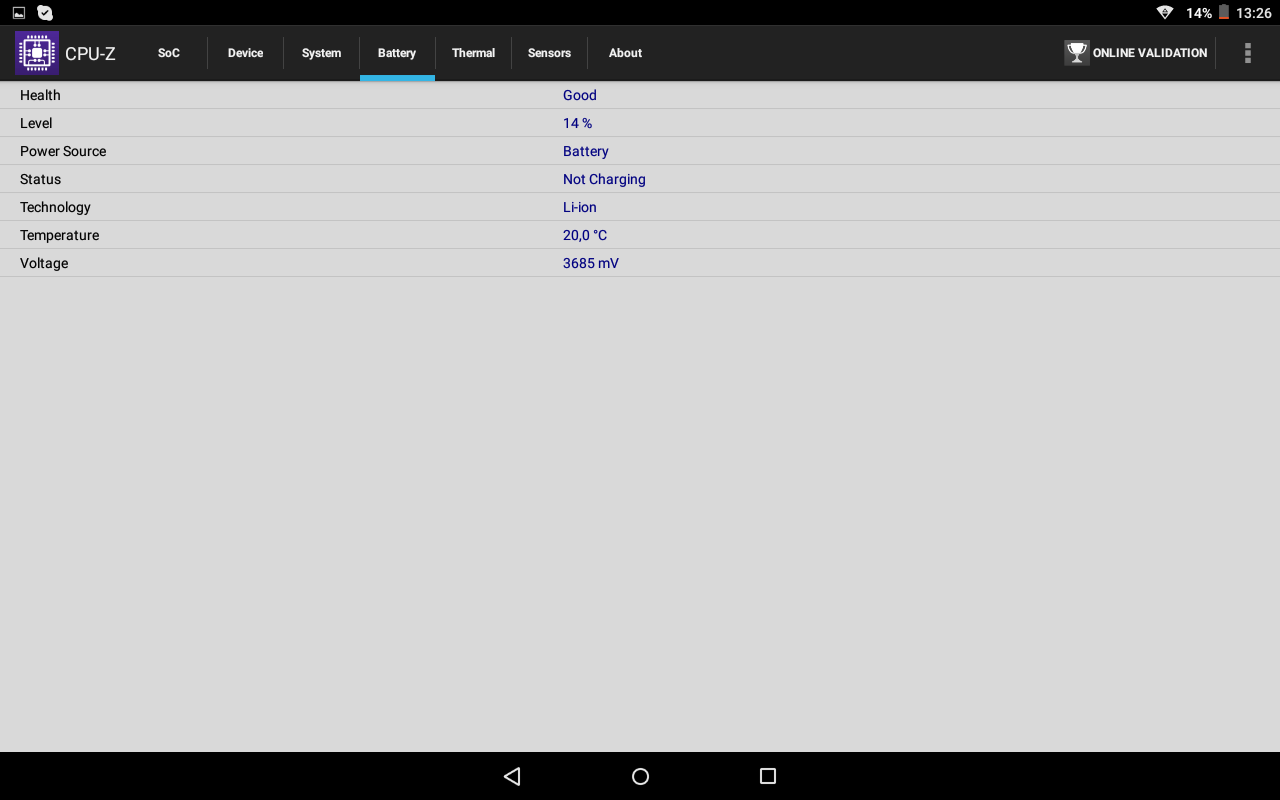Select the Power Source label
Image resolution: width=1280 pixels, height=800 pixels.
(x=63, y=151)
